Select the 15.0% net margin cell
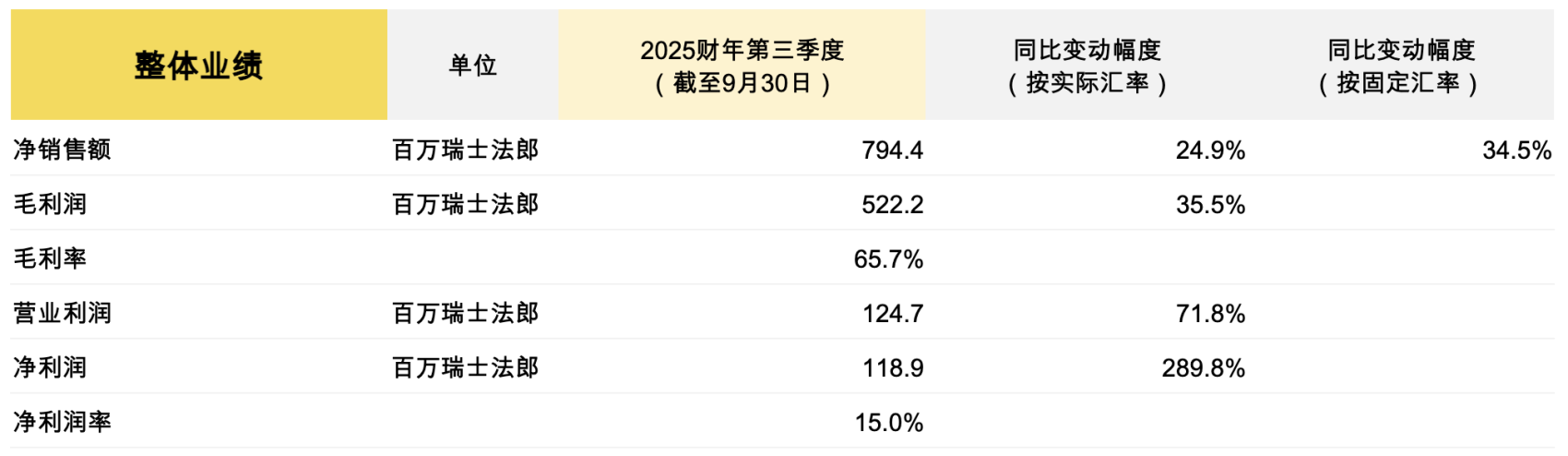This screenshot has width=1568, height=456. (x=888, y=422)
